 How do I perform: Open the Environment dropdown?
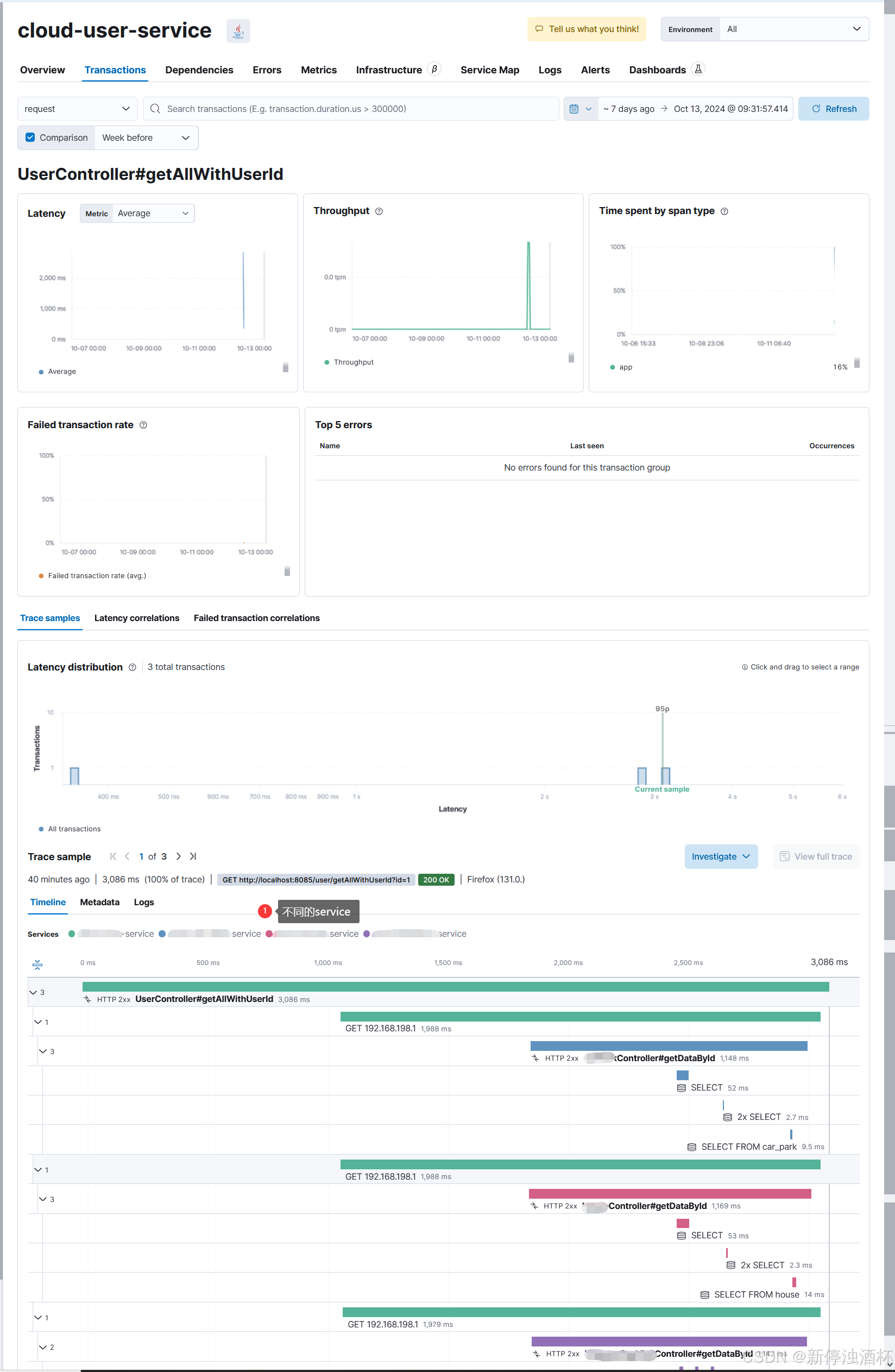(x=793, y=29)
